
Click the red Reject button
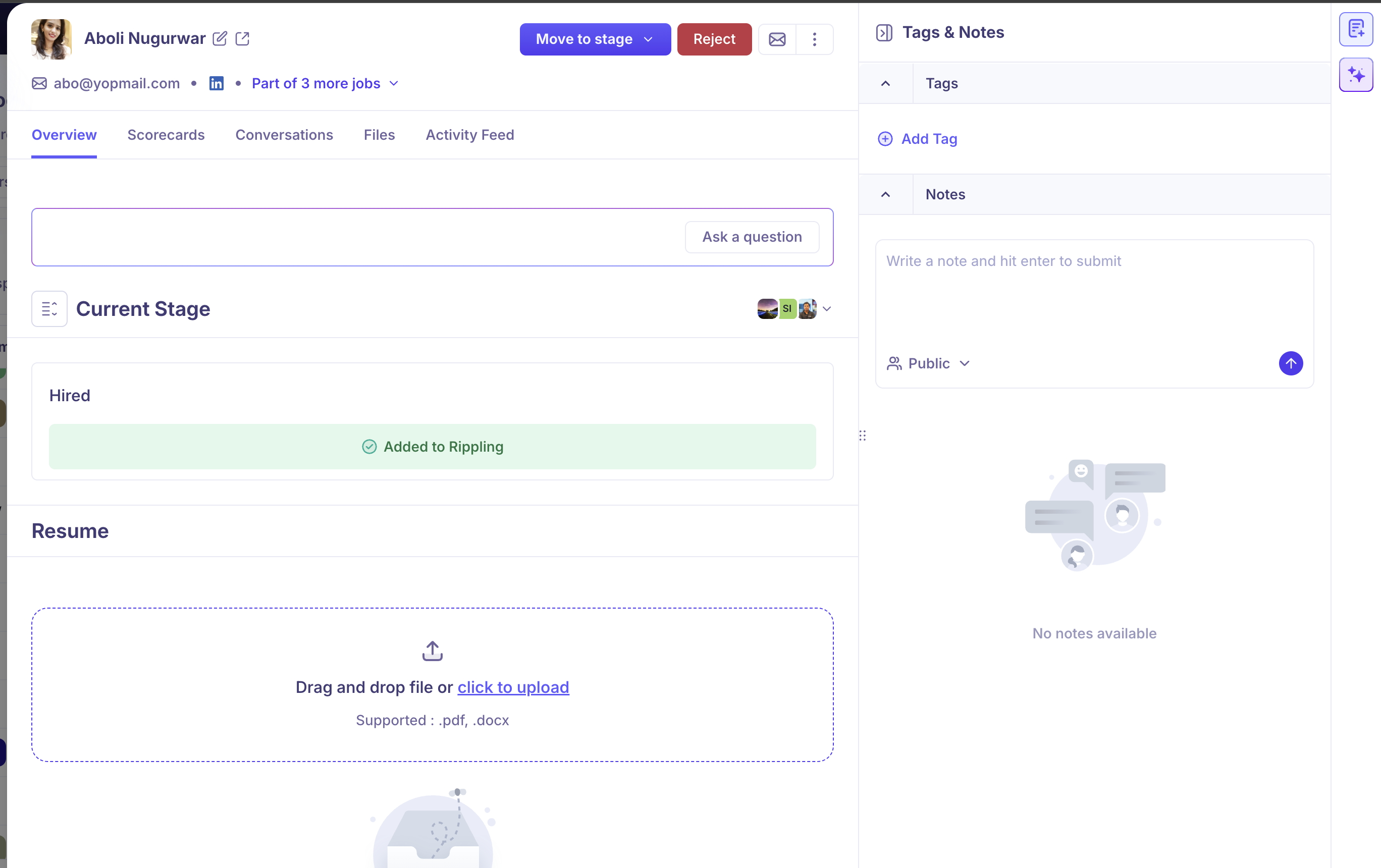pos(714,39)
